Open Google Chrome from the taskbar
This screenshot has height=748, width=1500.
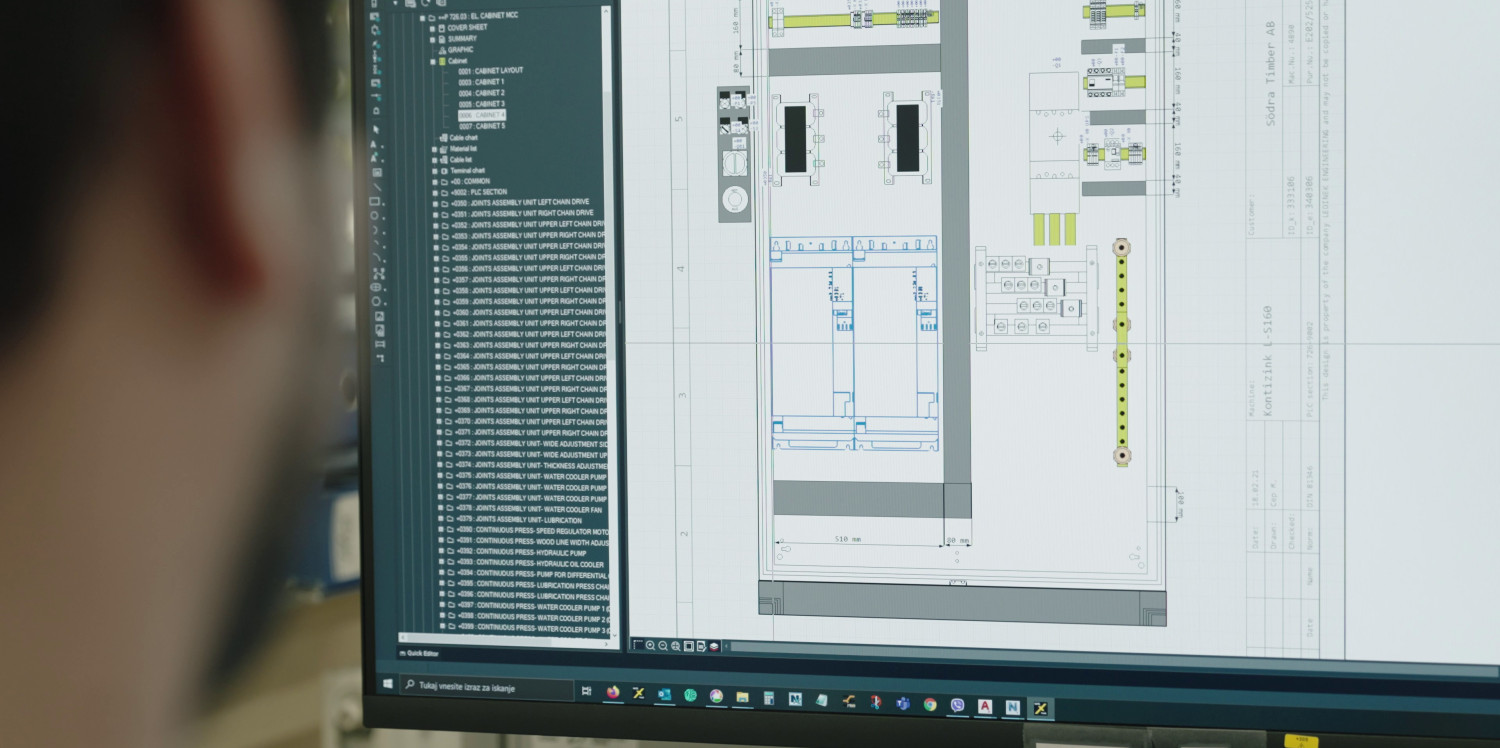click(930, 704)
